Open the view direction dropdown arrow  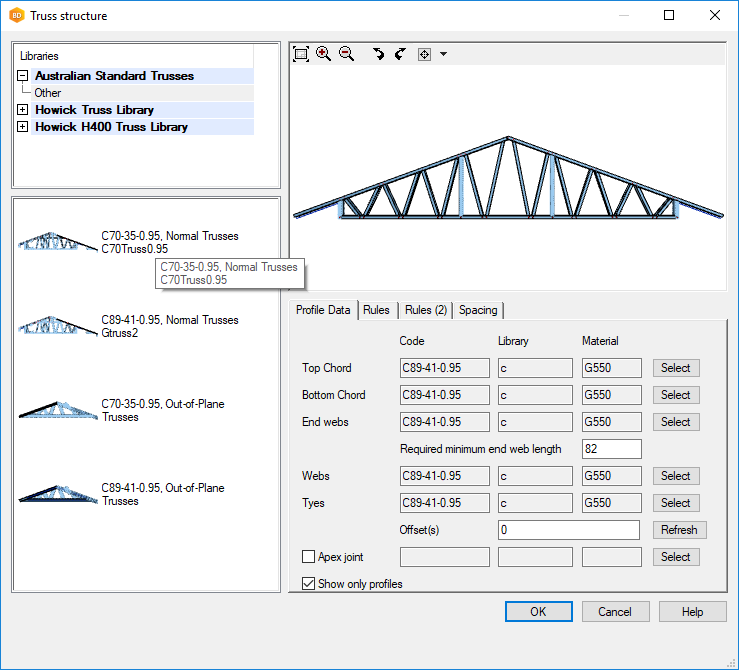tap(443, 54)
